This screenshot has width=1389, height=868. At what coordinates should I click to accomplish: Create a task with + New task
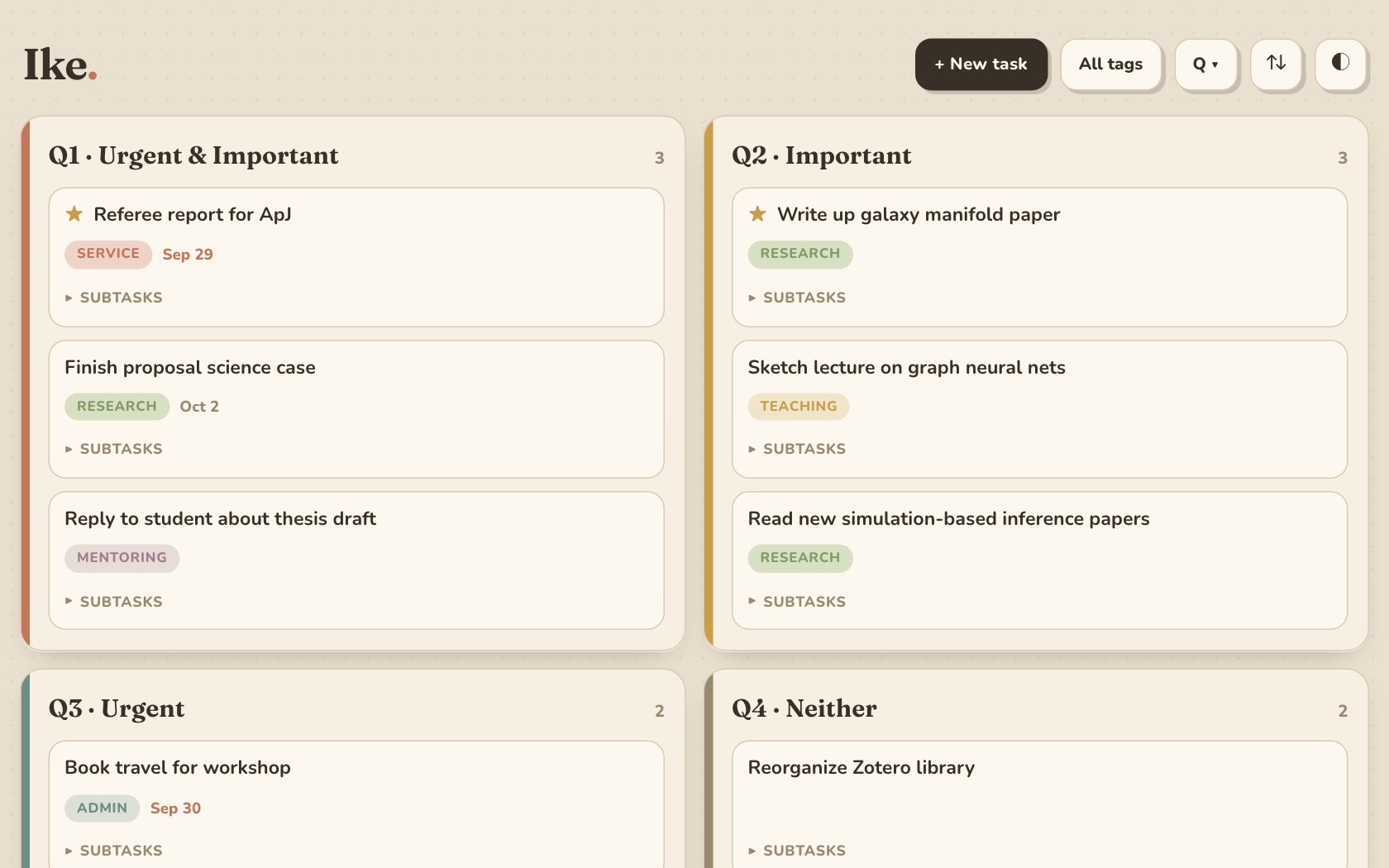coord(981,64)
